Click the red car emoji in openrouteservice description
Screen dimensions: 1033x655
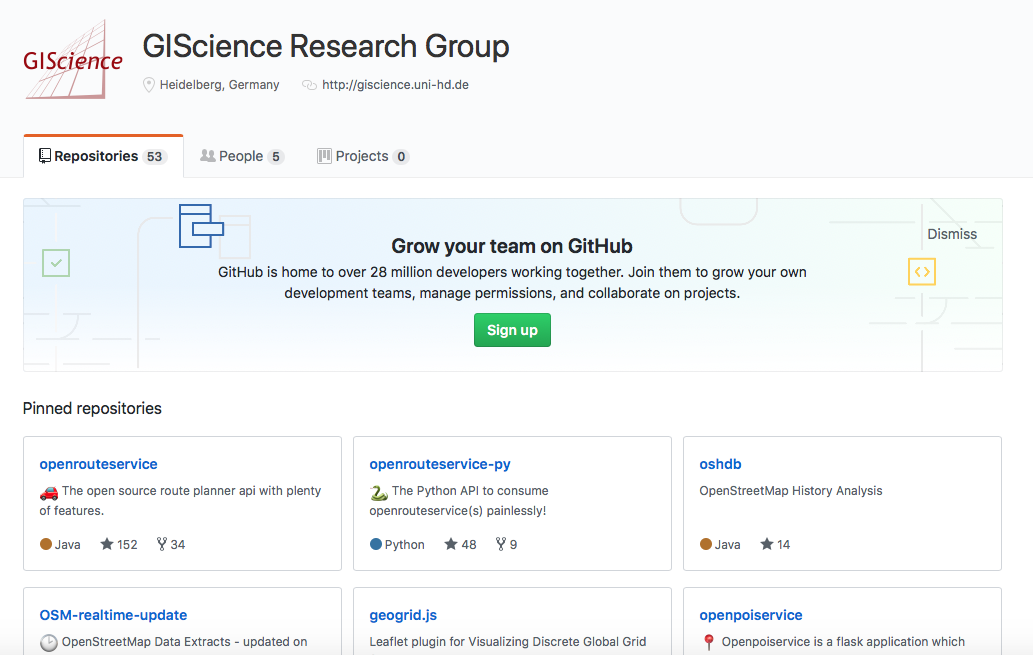pyautogui.click(x=49, y=492)
